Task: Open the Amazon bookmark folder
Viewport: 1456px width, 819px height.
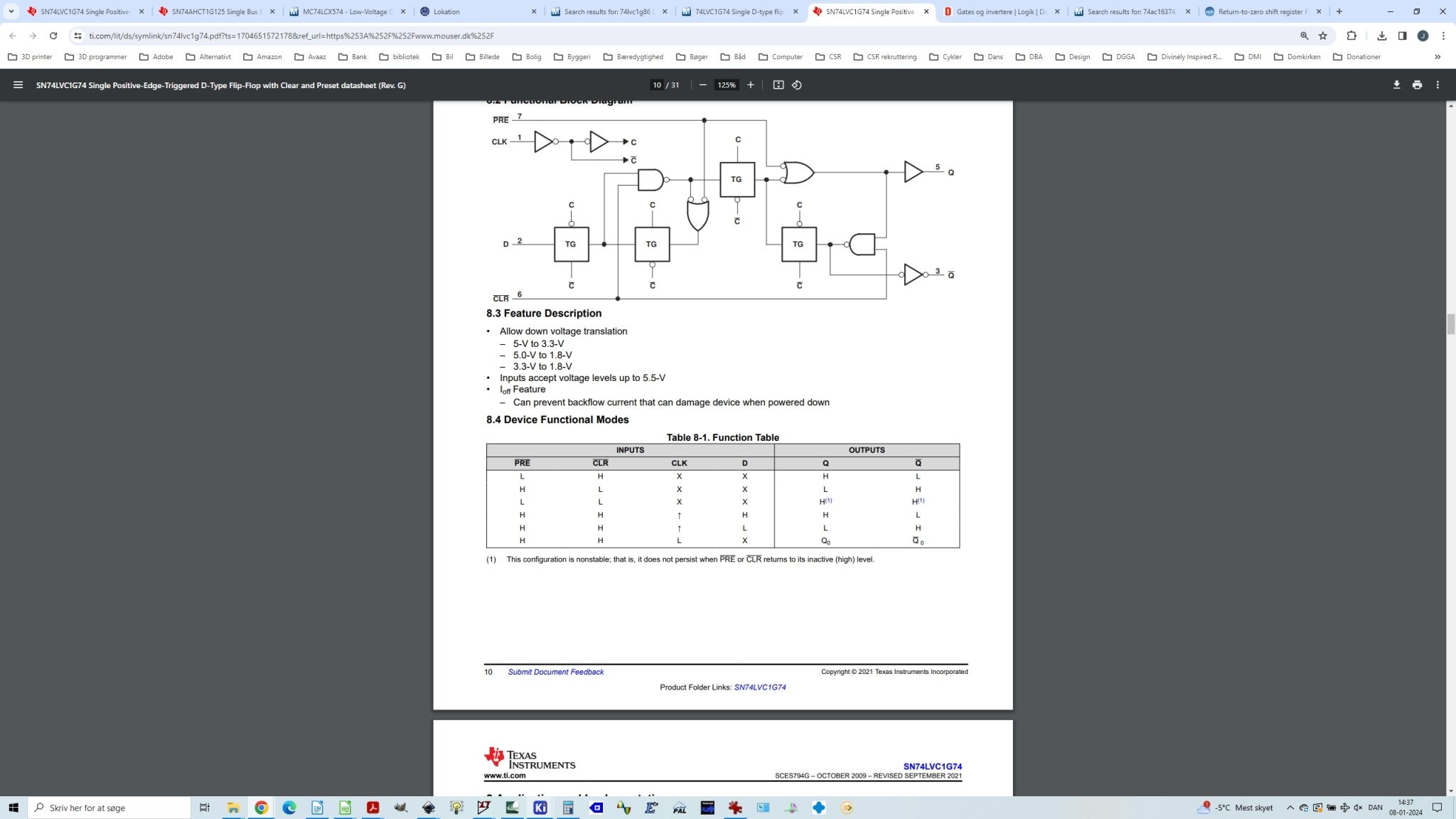Action: 262,57
